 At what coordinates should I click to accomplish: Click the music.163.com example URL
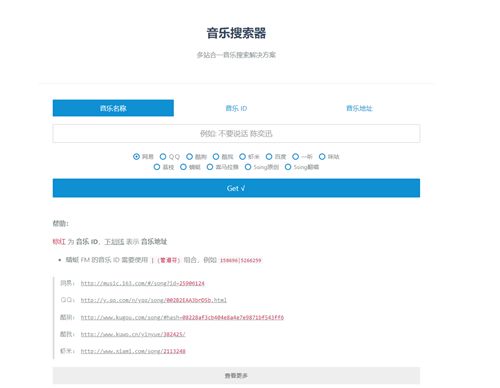click(142, 283)
